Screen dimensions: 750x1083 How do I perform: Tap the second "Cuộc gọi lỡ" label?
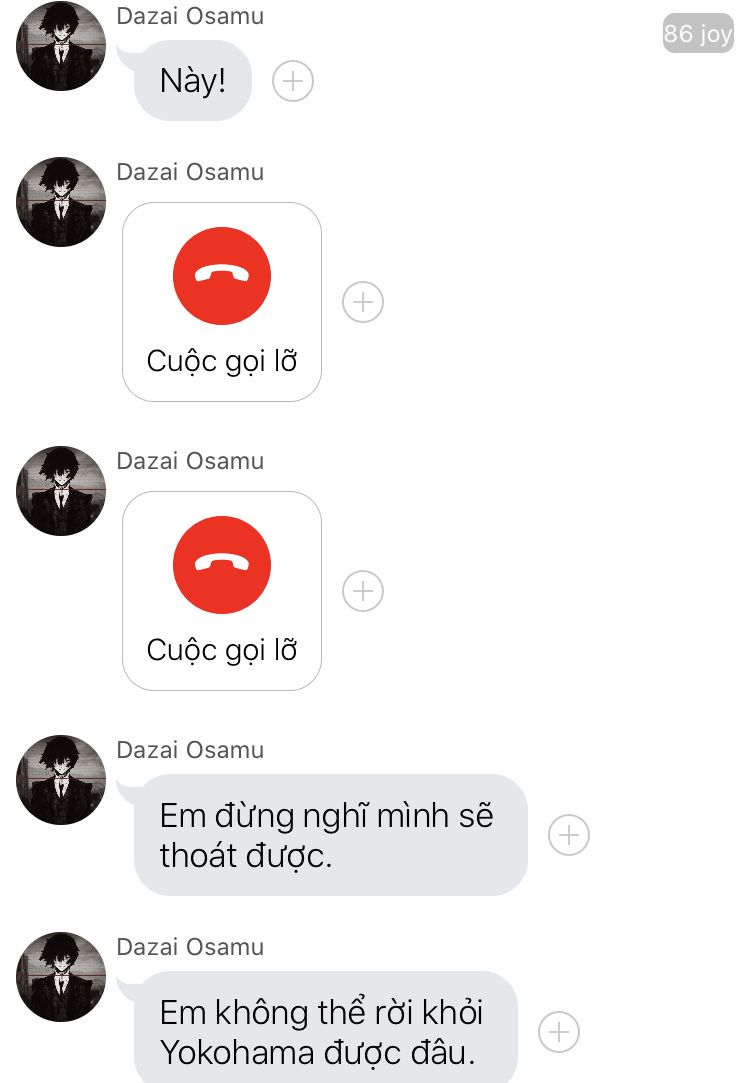222,651
